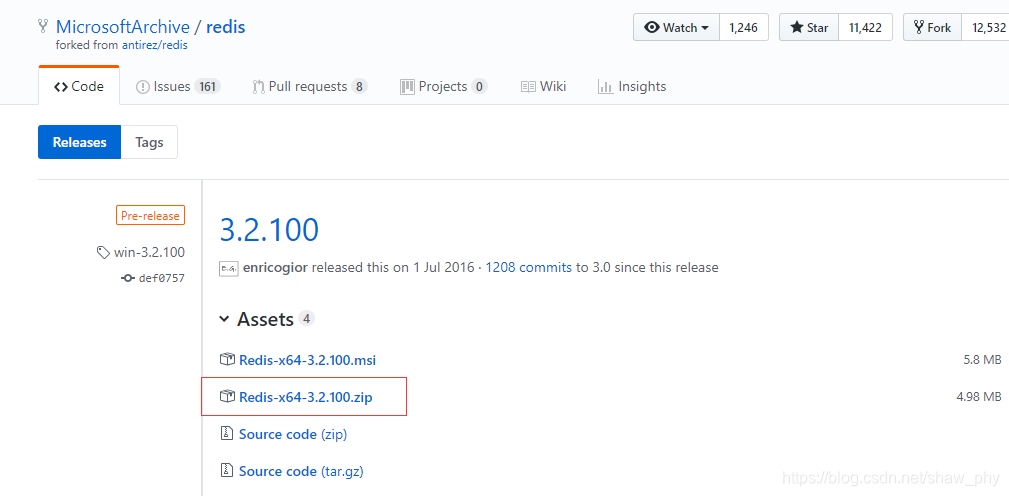Select the Tags button
The image size is (1009, 496).
coord(149,142)
